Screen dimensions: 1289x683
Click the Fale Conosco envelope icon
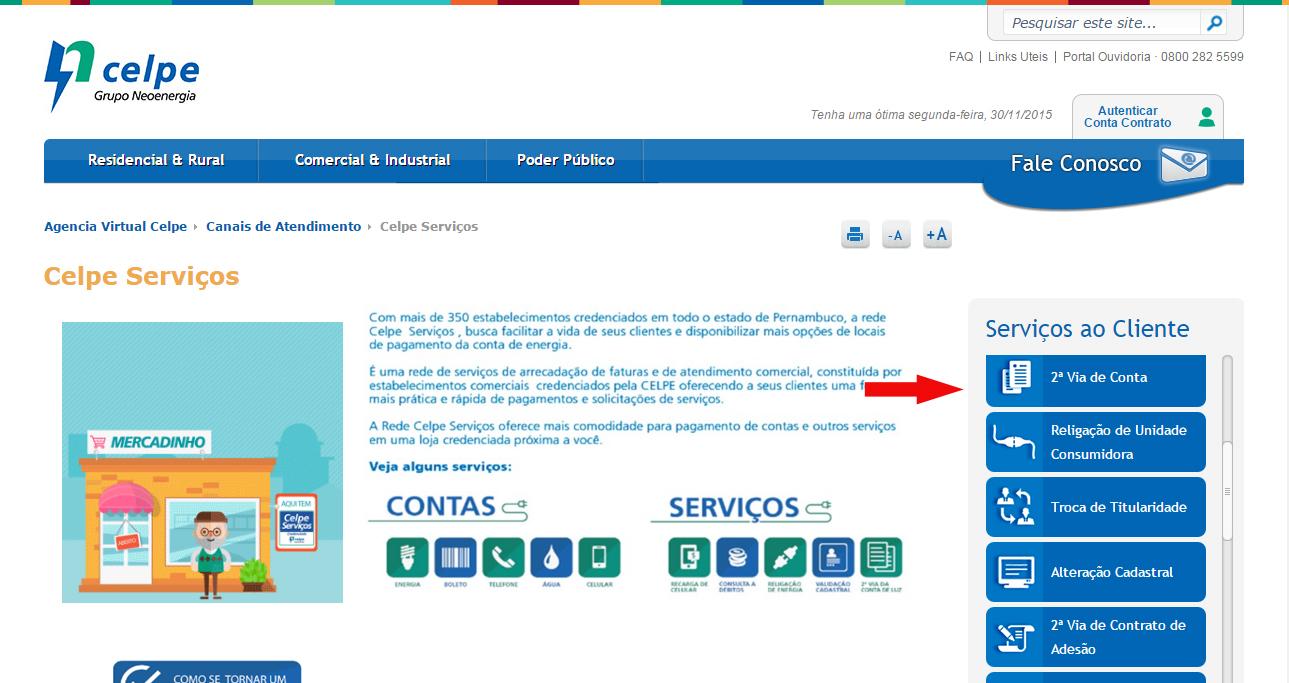(1184, 164)
